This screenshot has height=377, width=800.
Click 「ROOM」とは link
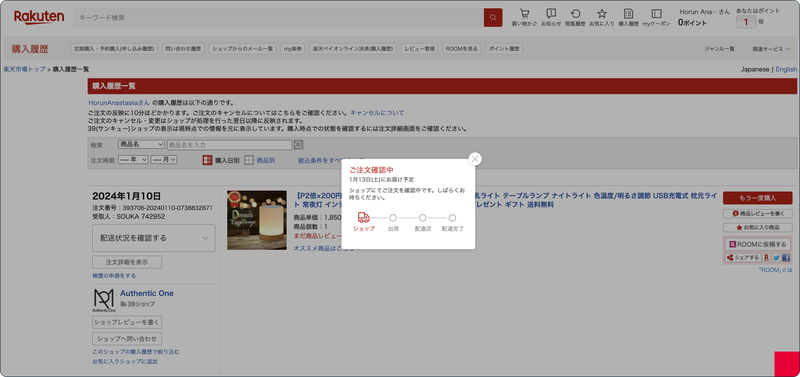(775, 269)
